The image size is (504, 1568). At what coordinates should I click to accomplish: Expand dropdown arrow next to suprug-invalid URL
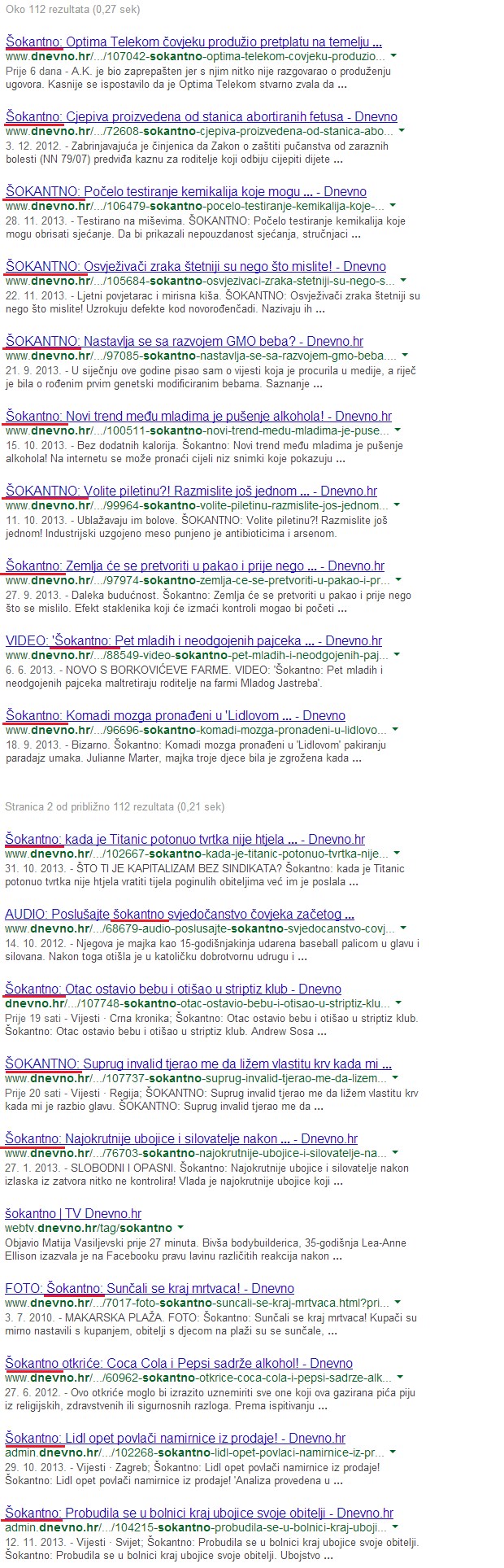[397, 1080]
